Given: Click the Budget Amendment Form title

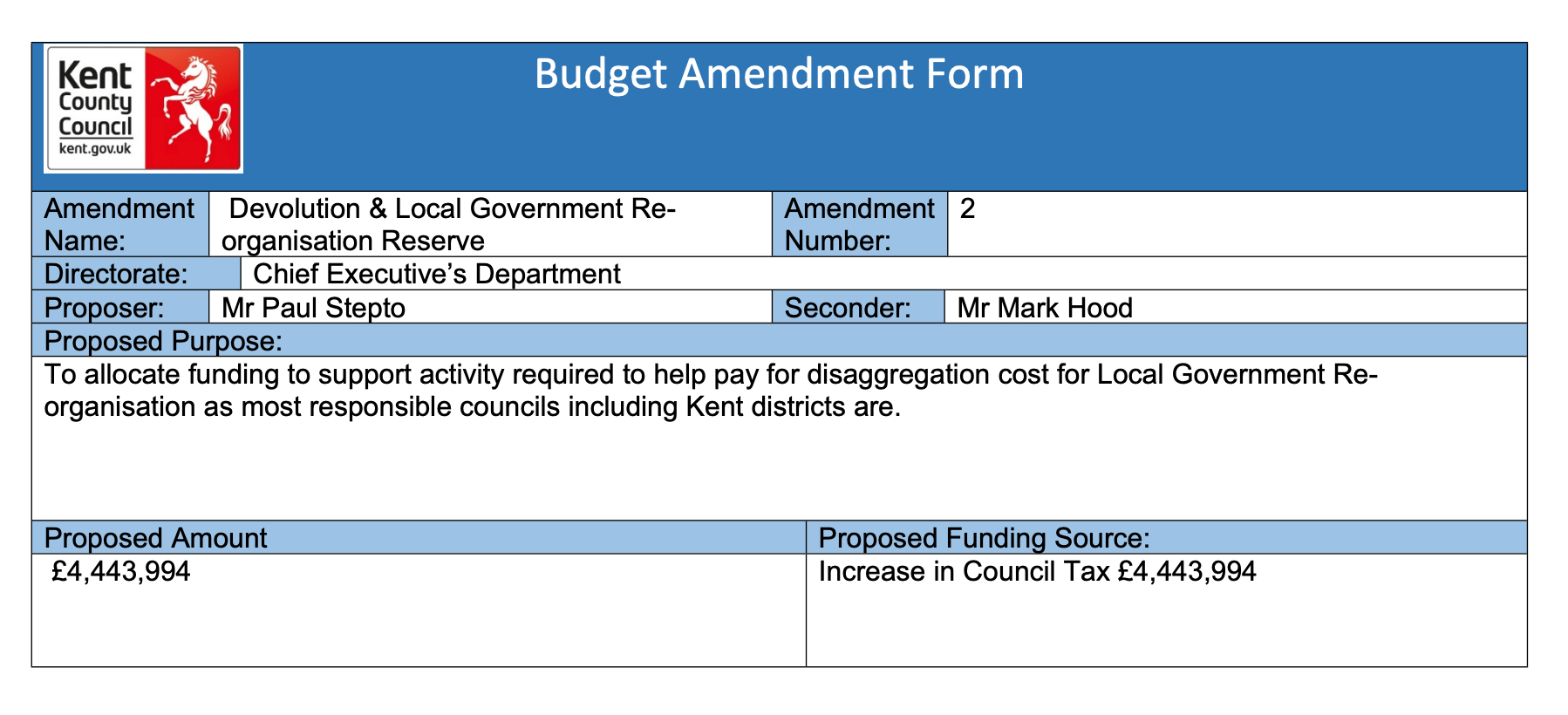Looking at the screenshot, I should (x=779, y=74).
